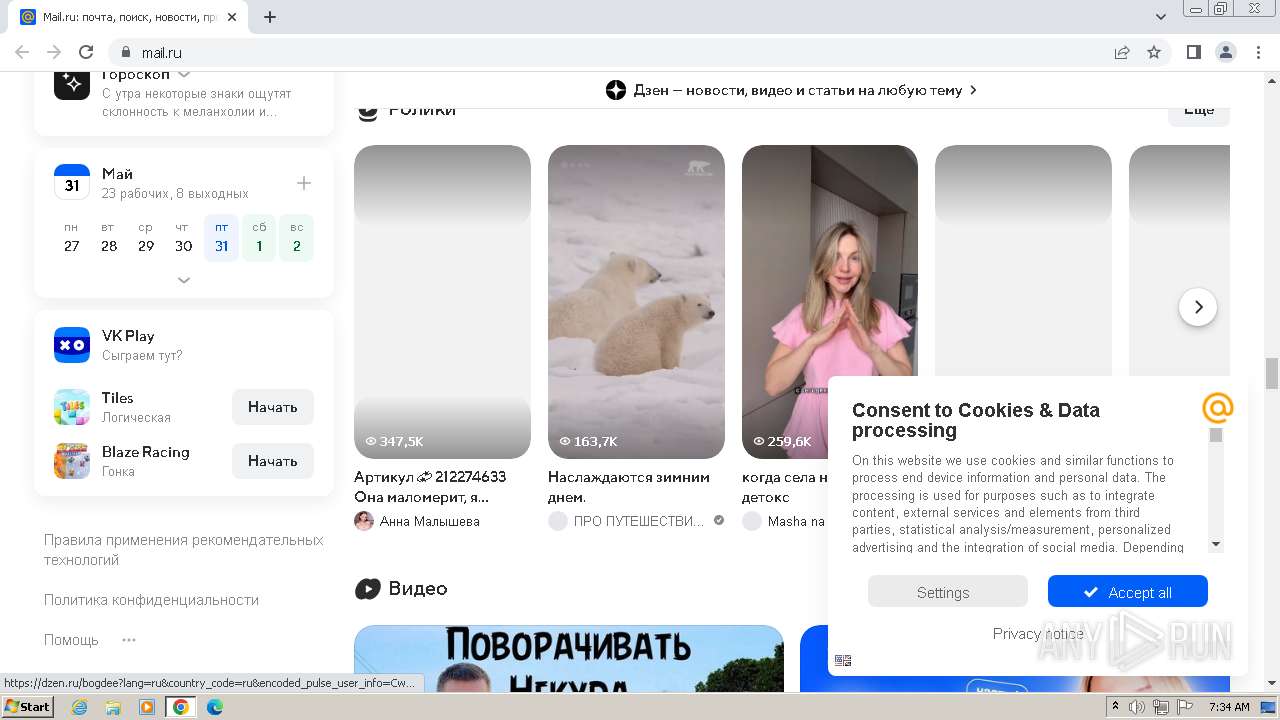Select Monday 27 in calendar

71,238
